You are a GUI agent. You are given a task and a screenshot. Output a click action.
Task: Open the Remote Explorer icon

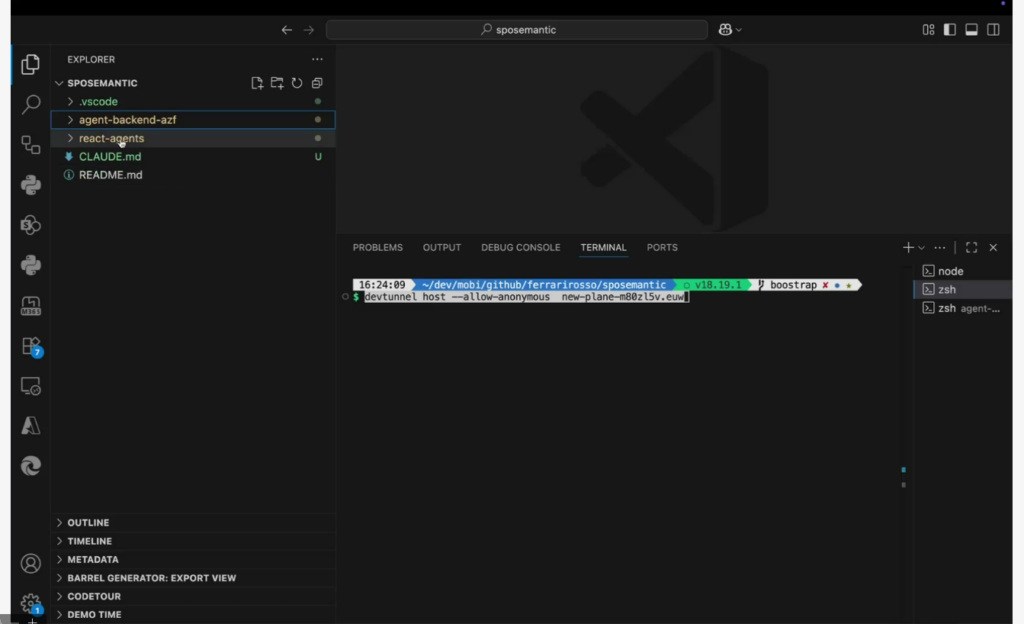click(30, 386)
